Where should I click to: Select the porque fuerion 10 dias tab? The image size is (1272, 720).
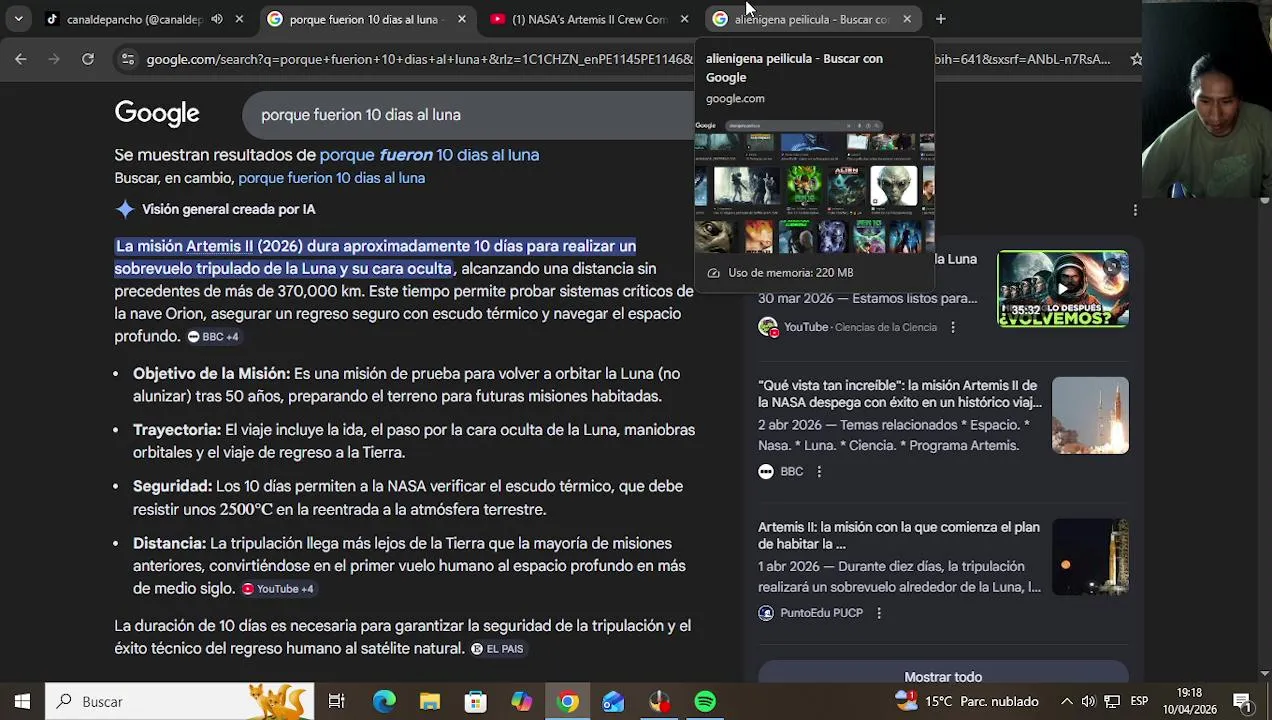(367, 19)
